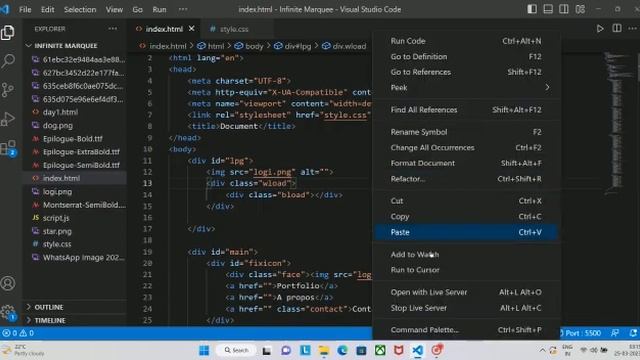640x360 pixels.
Task: Click Port : 5500 status item
Action: click(580, 333)
